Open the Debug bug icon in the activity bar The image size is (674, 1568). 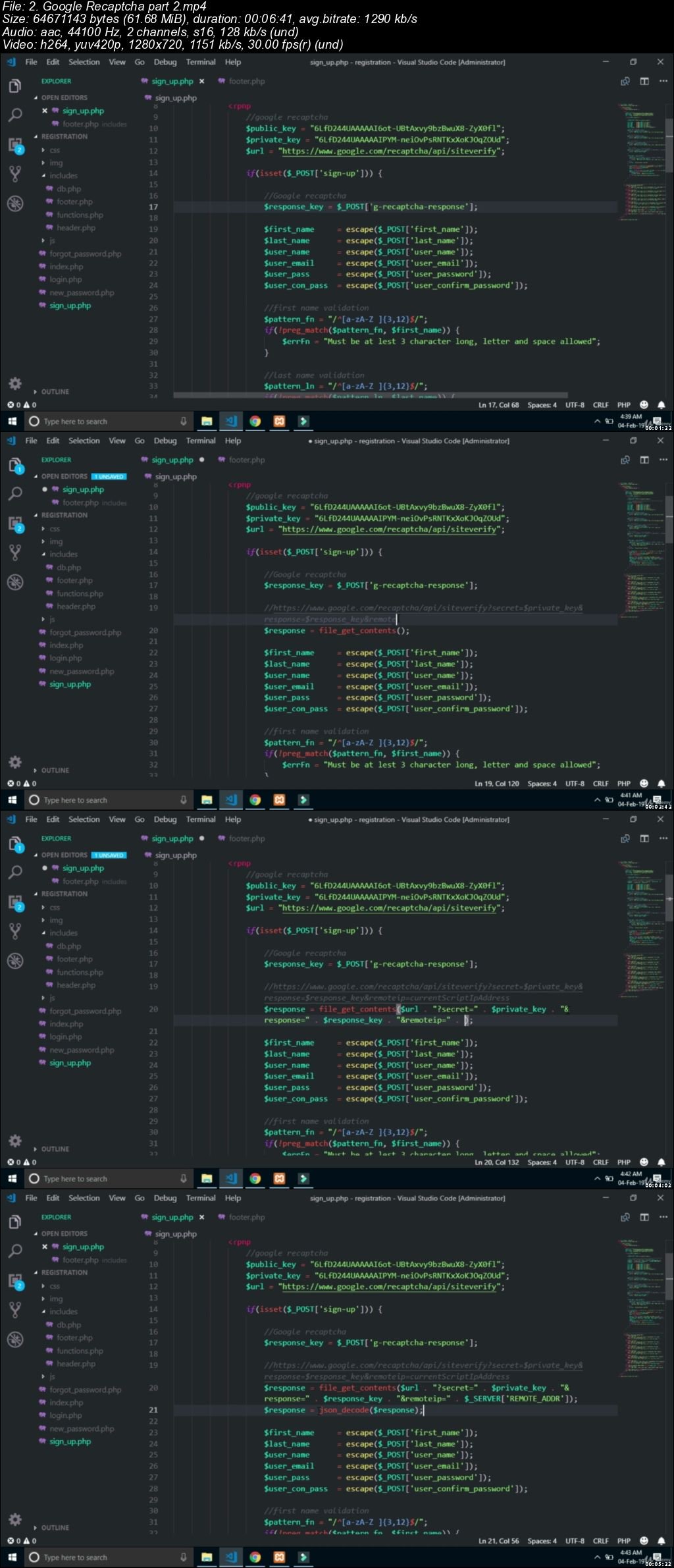pyautogui.click(x=14, y=203)
